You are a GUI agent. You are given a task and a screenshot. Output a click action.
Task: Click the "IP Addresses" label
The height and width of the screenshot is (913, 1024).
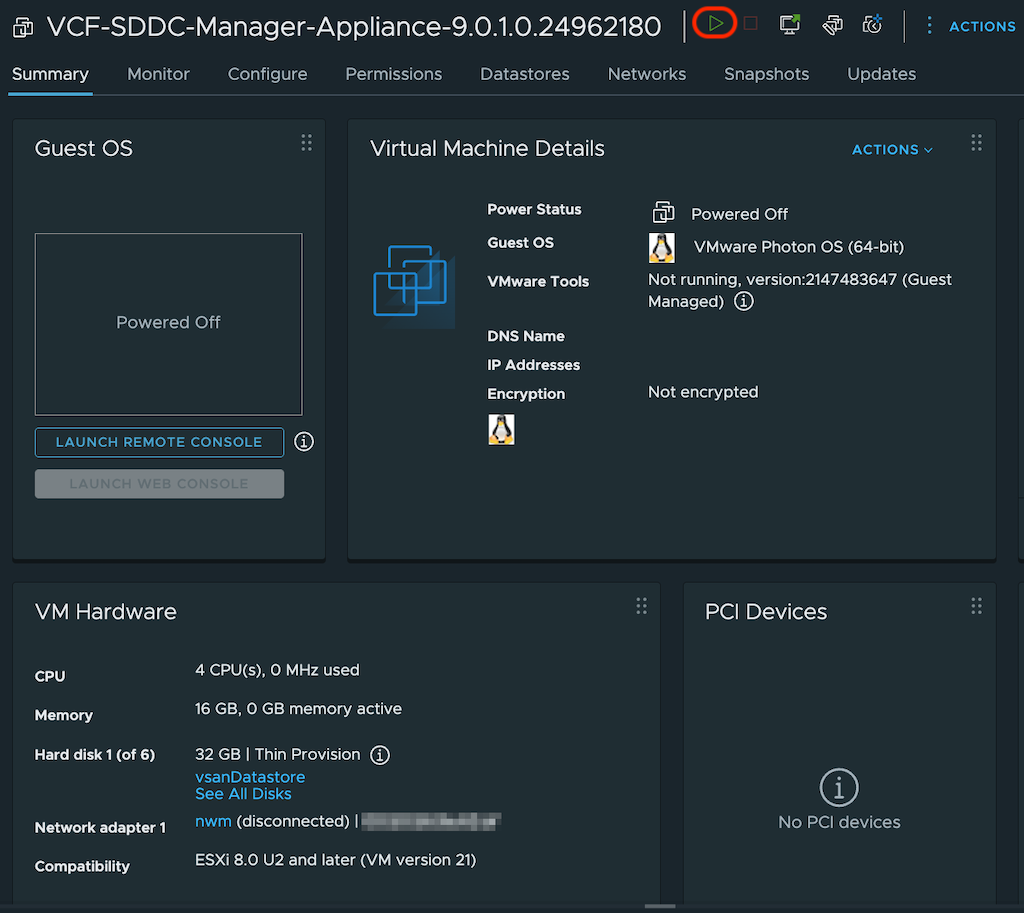534,365
